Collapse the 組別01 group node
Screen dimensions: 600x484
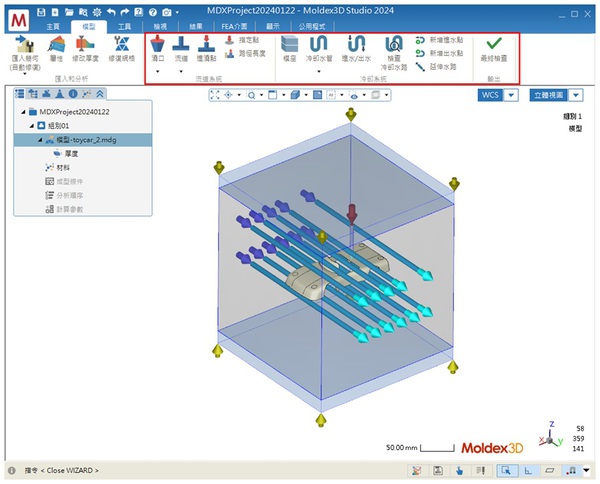pos(32,126)
